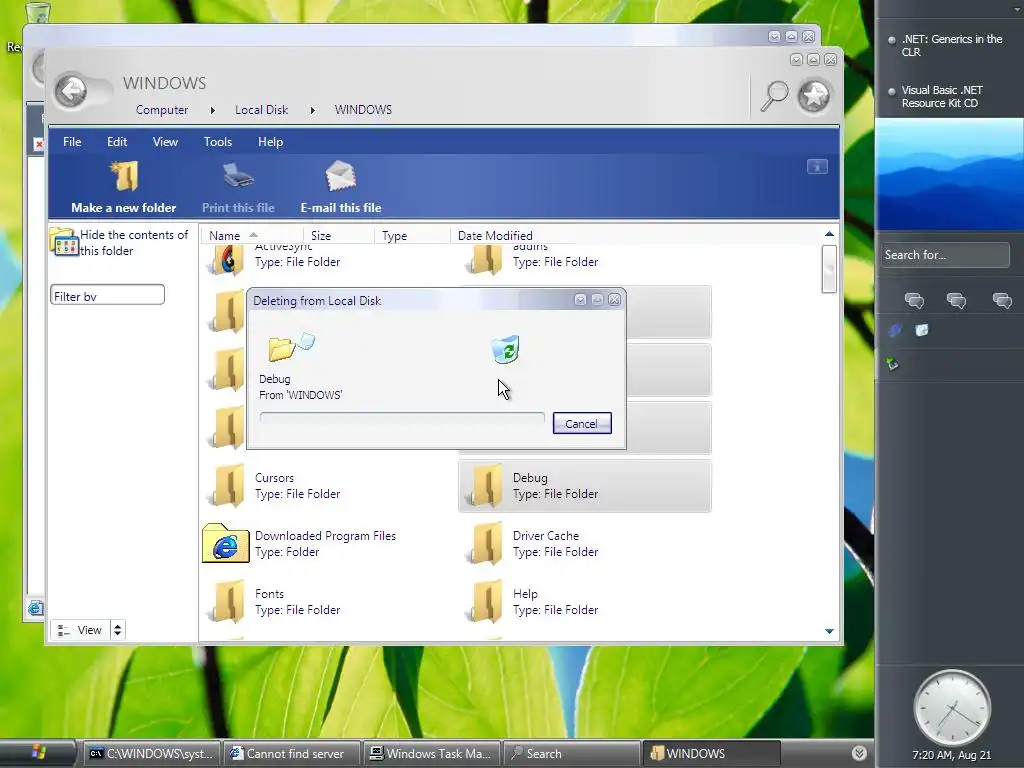
Task: Click the 7:20 AM, Aug 21 time text
Action: click(x=952, y=755)
